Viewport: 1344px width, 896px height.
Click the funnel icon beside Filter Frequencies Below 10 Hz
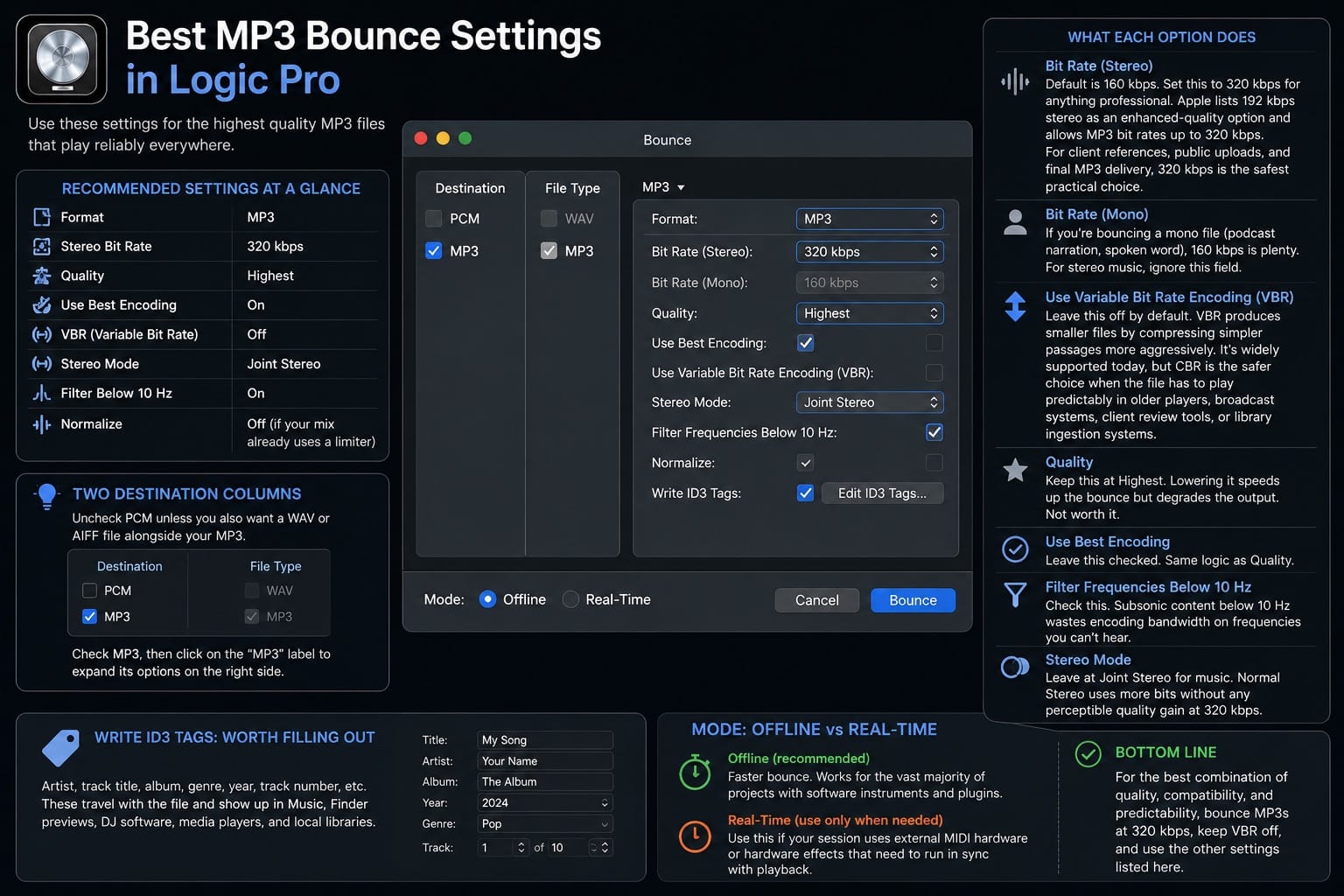point(1015,595)
